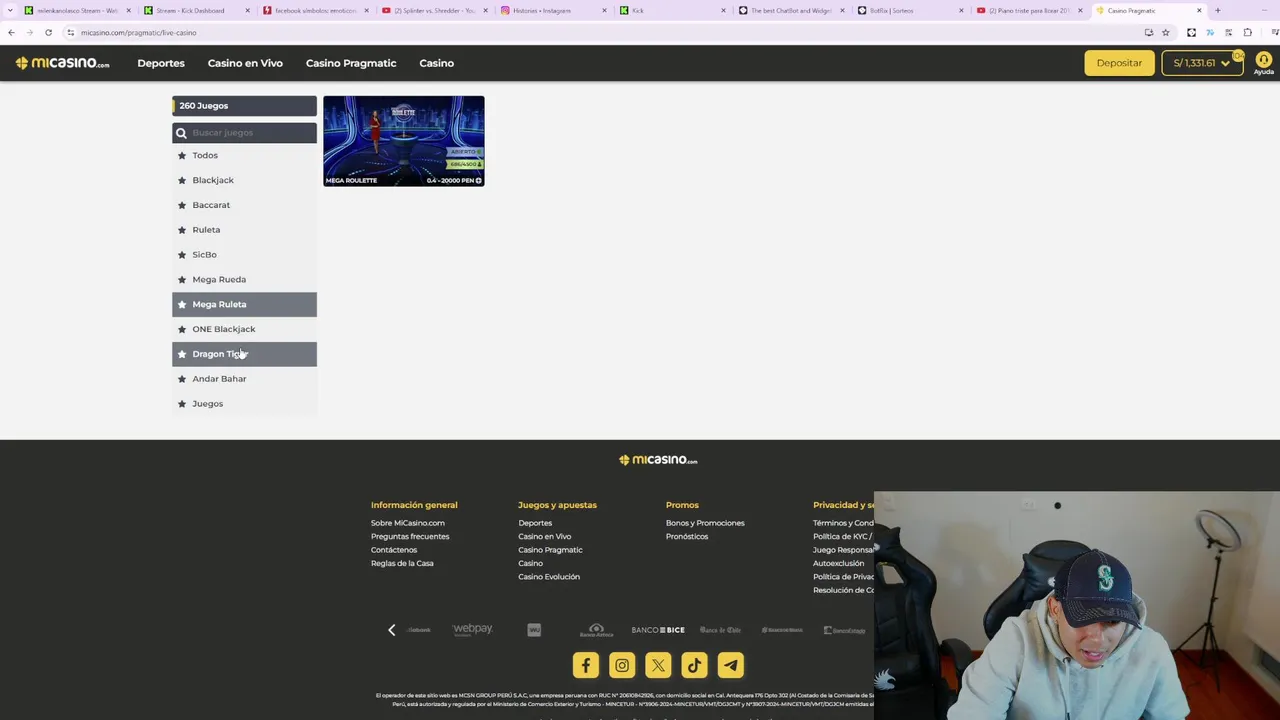
Task: Click the payment logos carousel left arrow
Action: (391, 629)
